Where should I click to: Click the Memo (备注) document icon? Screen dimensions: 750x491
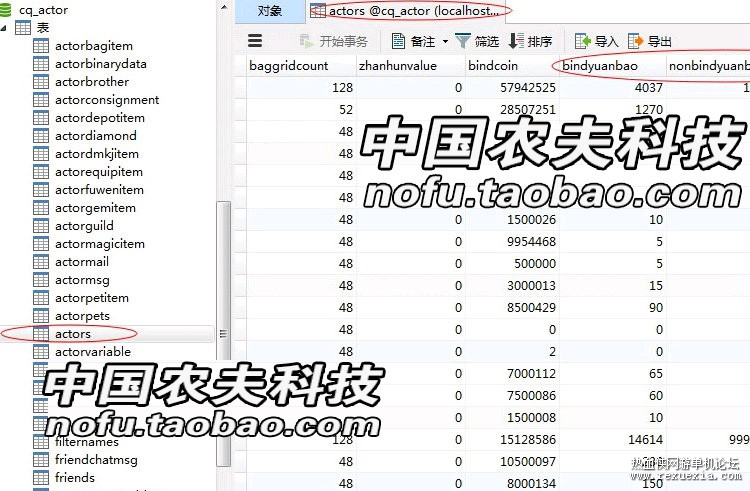point(398,41)
